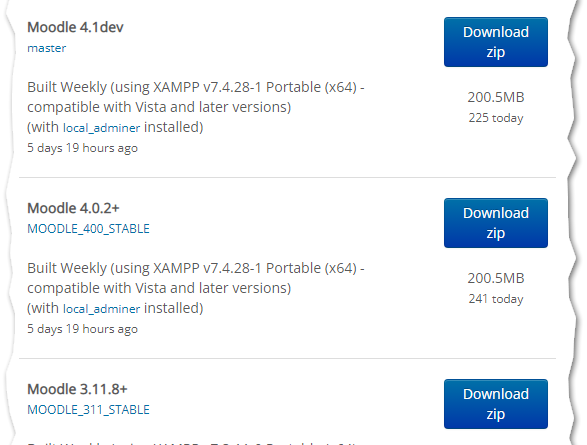The width and height of the screenshot is (587, 445).
Task: Click the Moodle 3.11.8+ heading
Action: (x=77, y=389)
